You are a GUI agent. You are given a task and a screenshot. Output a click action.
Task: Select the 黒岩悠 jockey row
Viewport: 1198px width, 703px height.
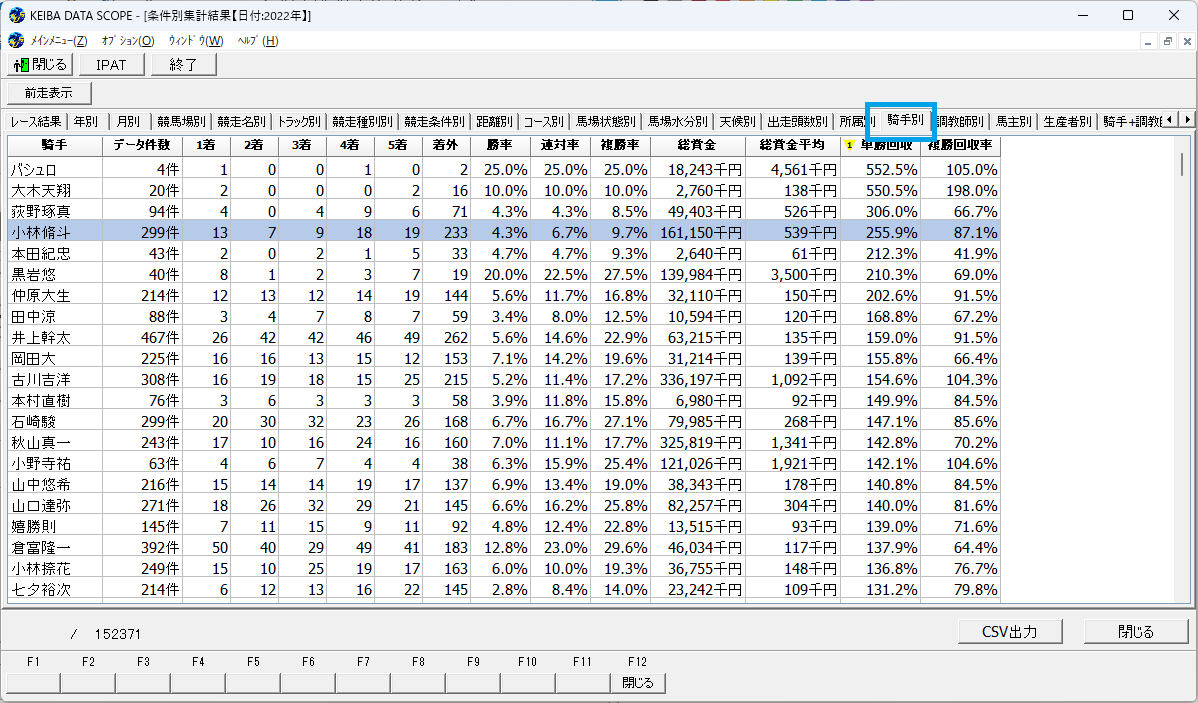coord(504,274)
